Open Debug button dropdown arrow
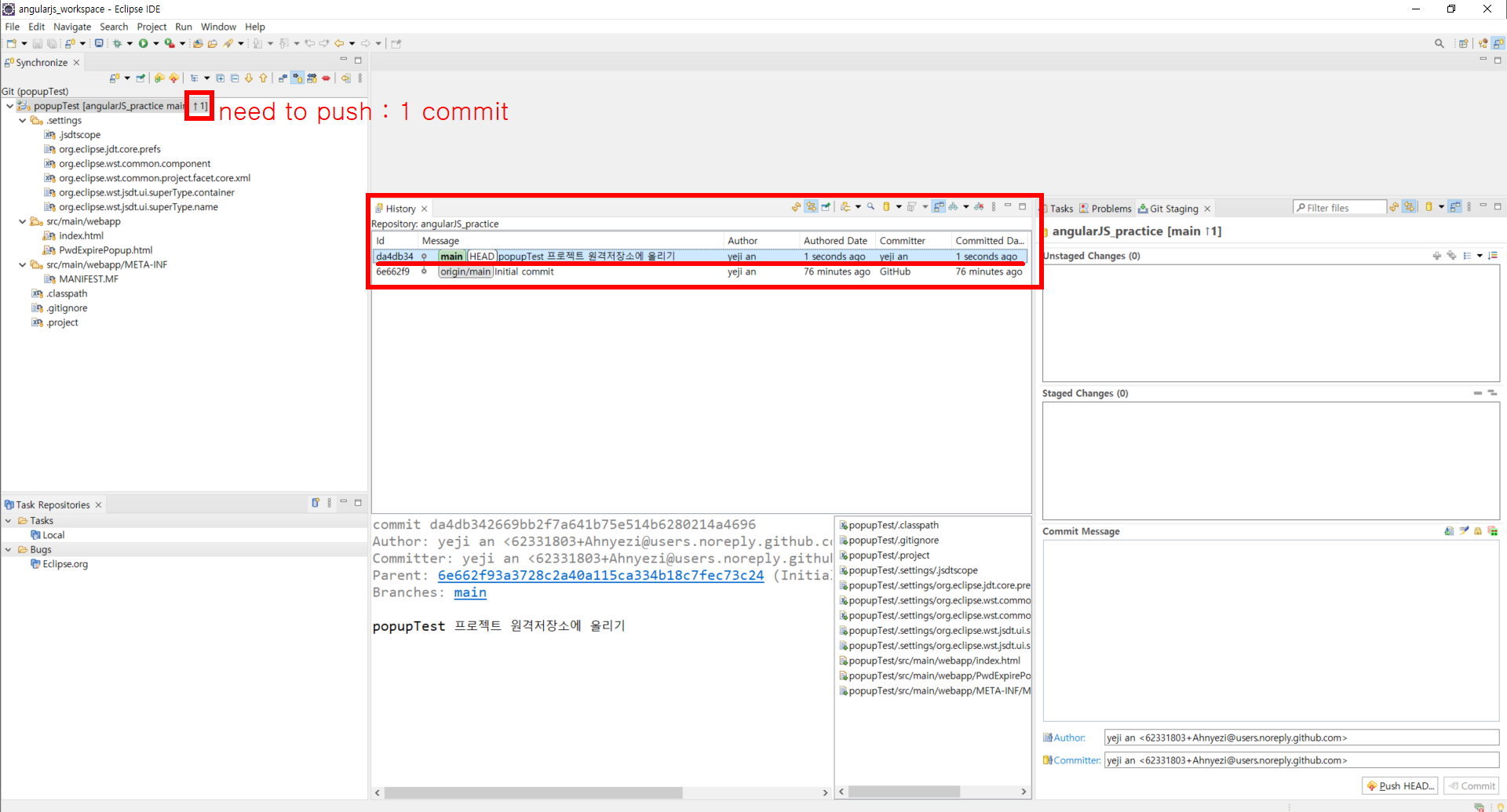This screenshot has height=812, width=1507. (x=130, y=43)
